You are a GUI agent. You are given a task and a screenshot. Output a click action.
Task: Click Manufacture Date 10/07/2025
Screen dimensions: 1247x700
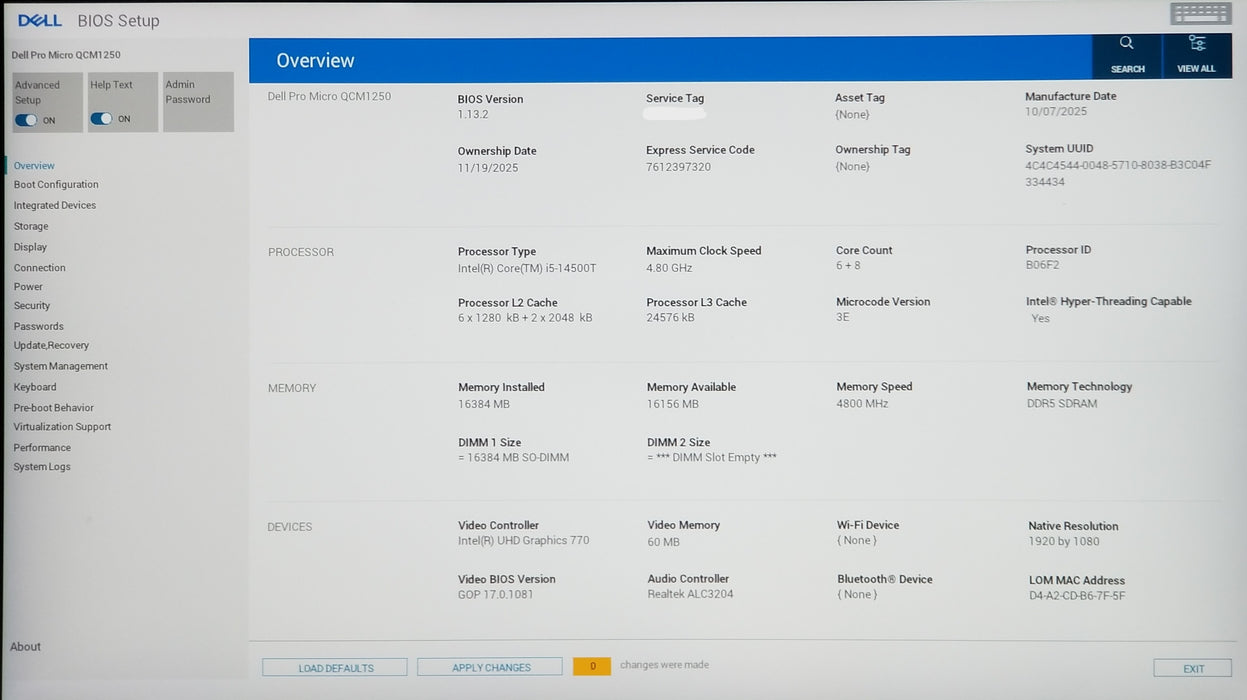click(1056, 112)
